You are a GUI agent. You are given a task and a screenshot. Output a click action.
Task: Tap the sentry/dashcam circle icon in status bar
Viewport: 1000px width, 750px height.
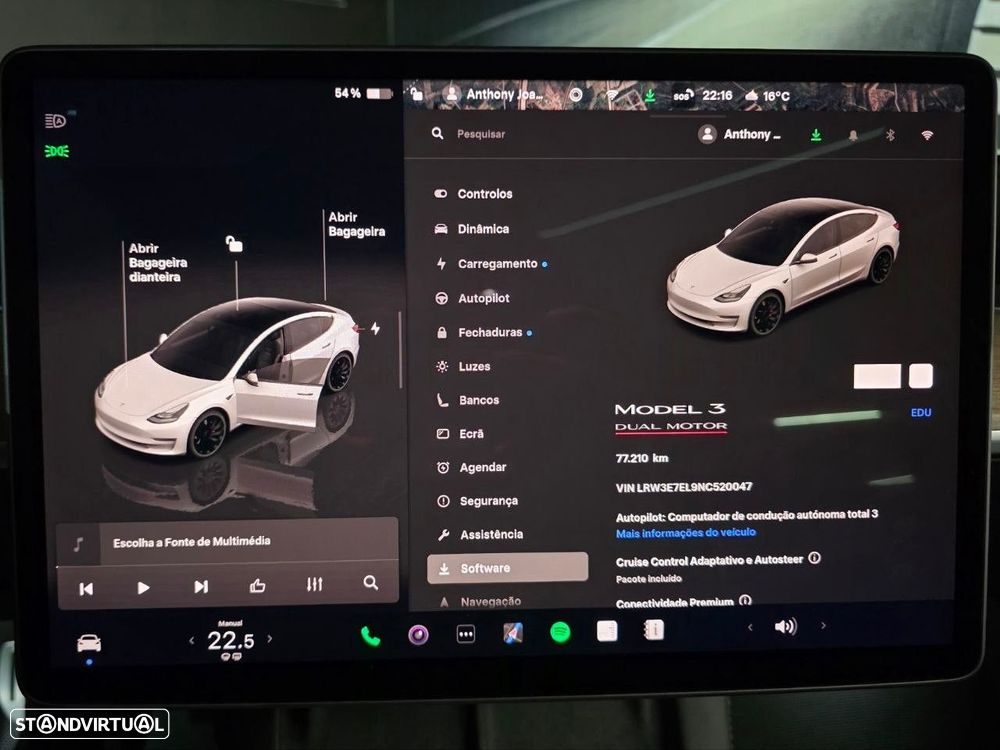click(x=576, y=95)
